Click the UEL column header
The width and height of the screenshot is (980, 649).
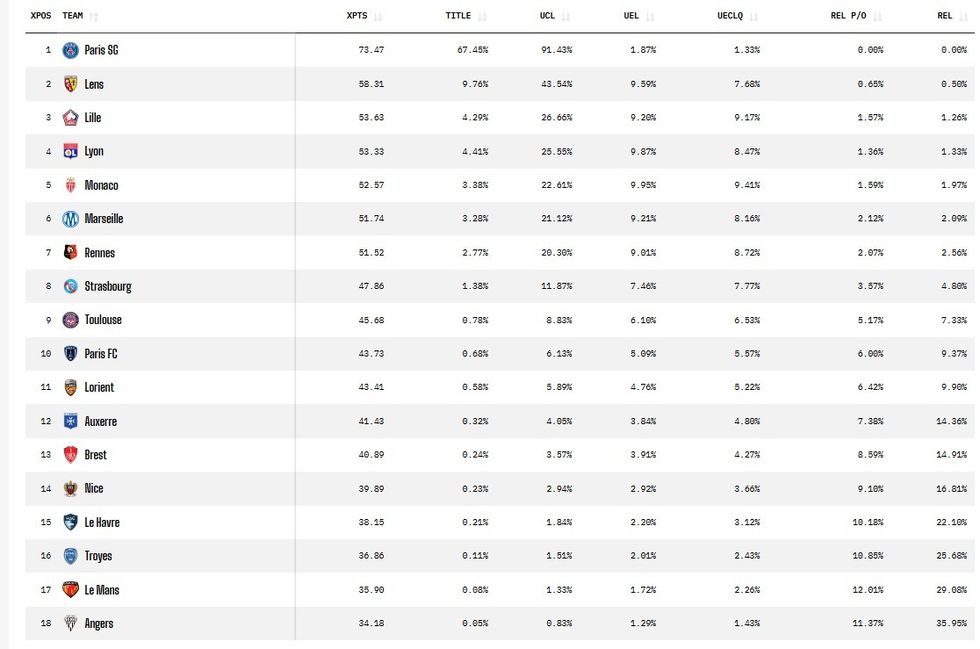coord(631,16)
